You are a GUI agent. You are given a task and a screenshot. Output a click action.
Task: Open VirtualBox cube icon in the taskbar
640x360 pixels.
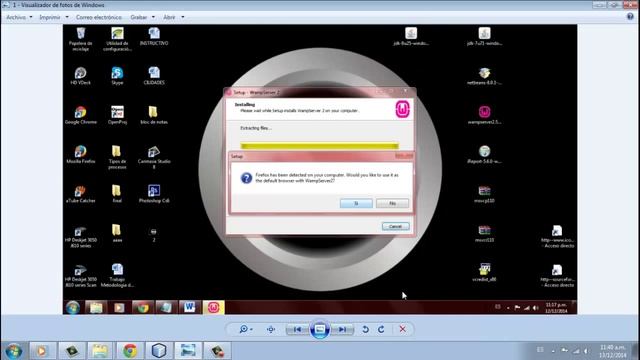click(159, 351)
